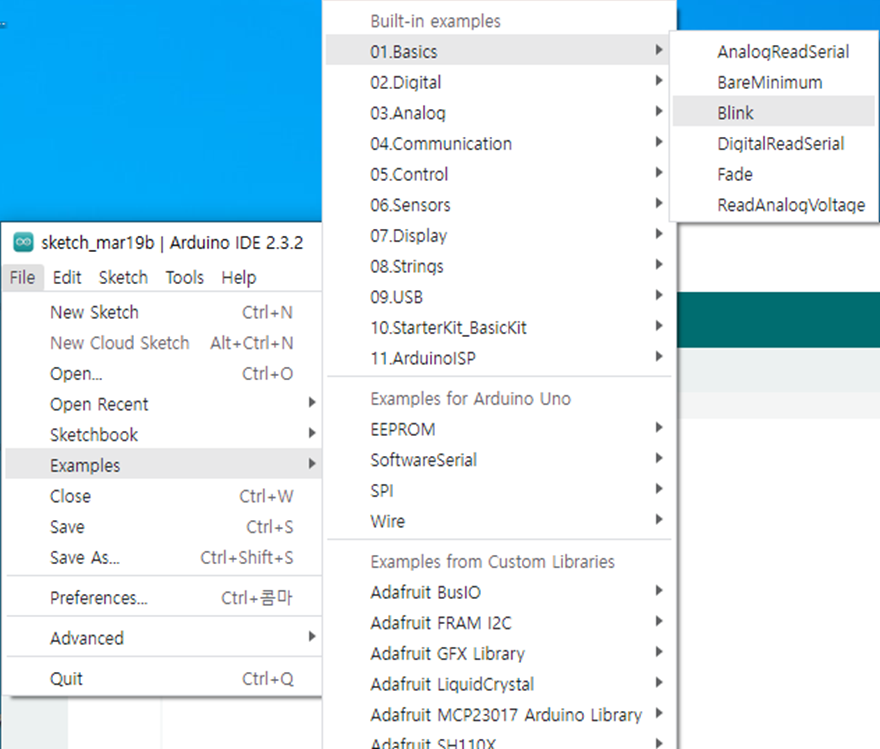Expand the Advanced submenu
This screenshot has width=880, height=749.
(164, 638)
